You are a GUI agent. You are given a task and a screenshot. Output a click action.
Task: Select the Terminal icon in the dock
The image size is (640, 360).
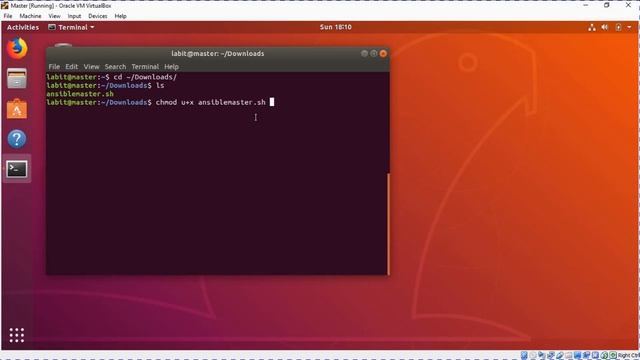coord(17,169)
